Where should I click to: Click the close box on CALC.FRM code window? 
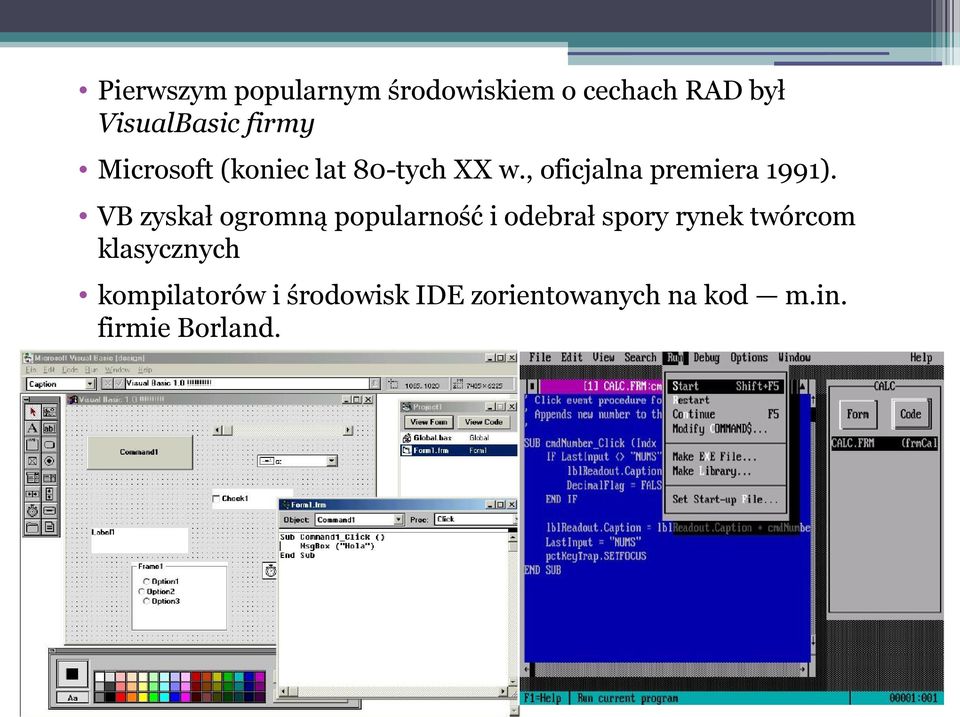click(x=533, y=386)
